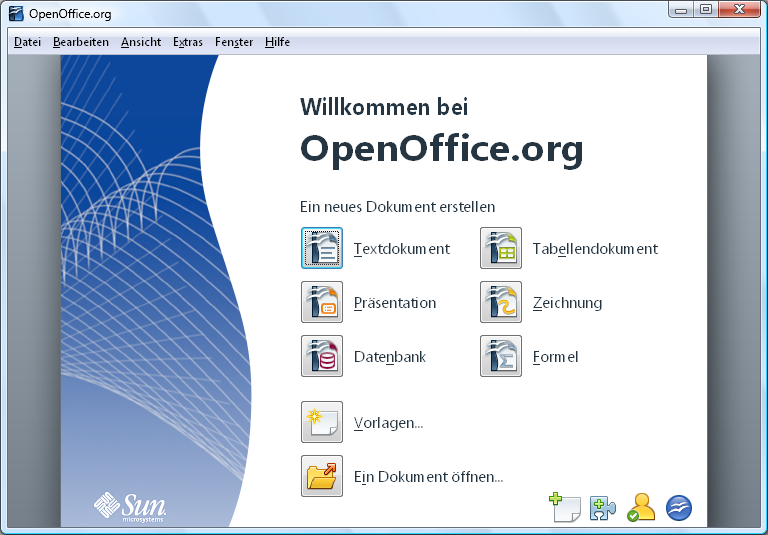
Task: Create a Datenbank via its icon
Action: click(x=322, y=356)
